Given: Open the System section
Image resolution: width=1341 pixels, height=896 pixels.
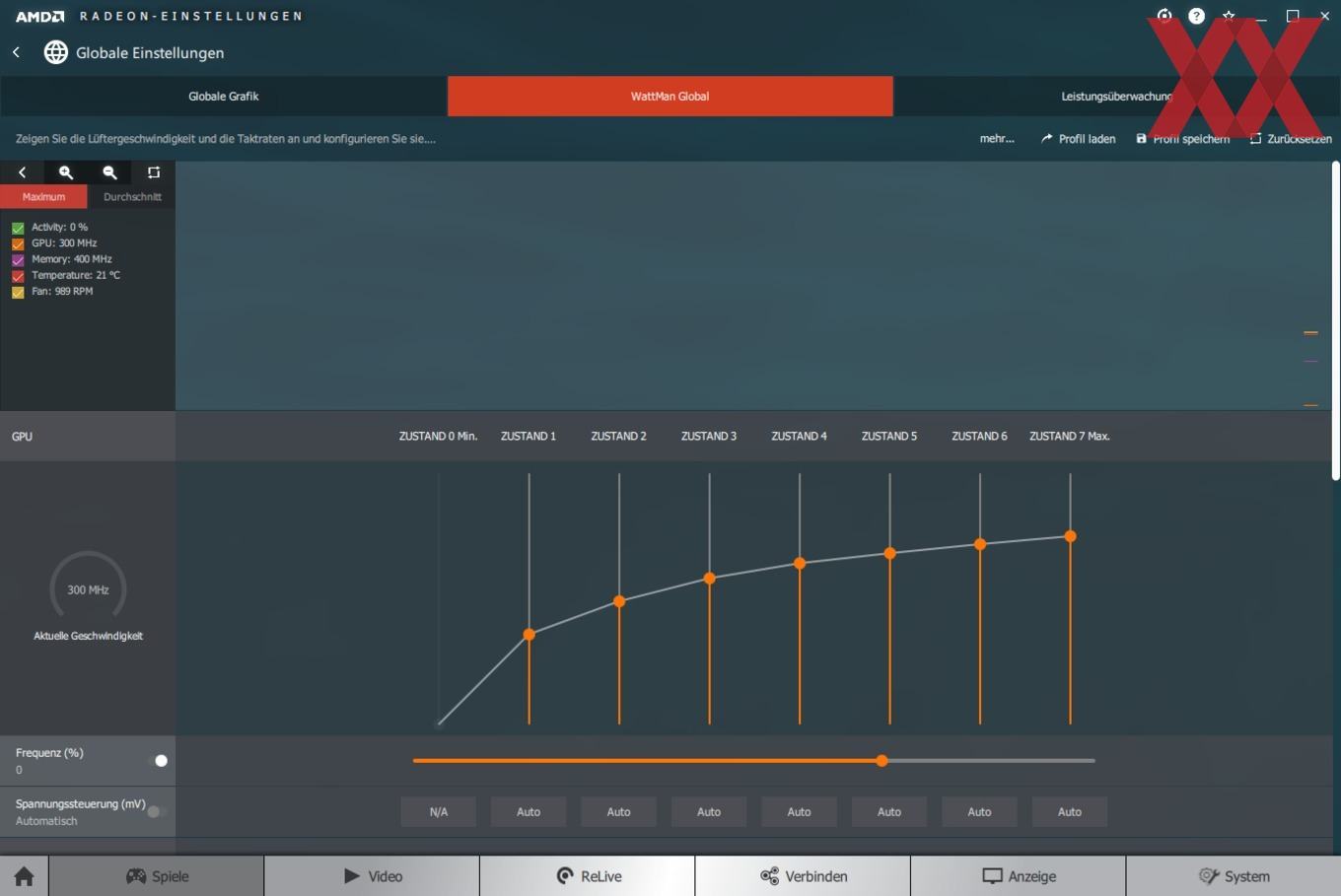Looking at the screenshot, I should pyautogui.click(x=1234, y=876).
